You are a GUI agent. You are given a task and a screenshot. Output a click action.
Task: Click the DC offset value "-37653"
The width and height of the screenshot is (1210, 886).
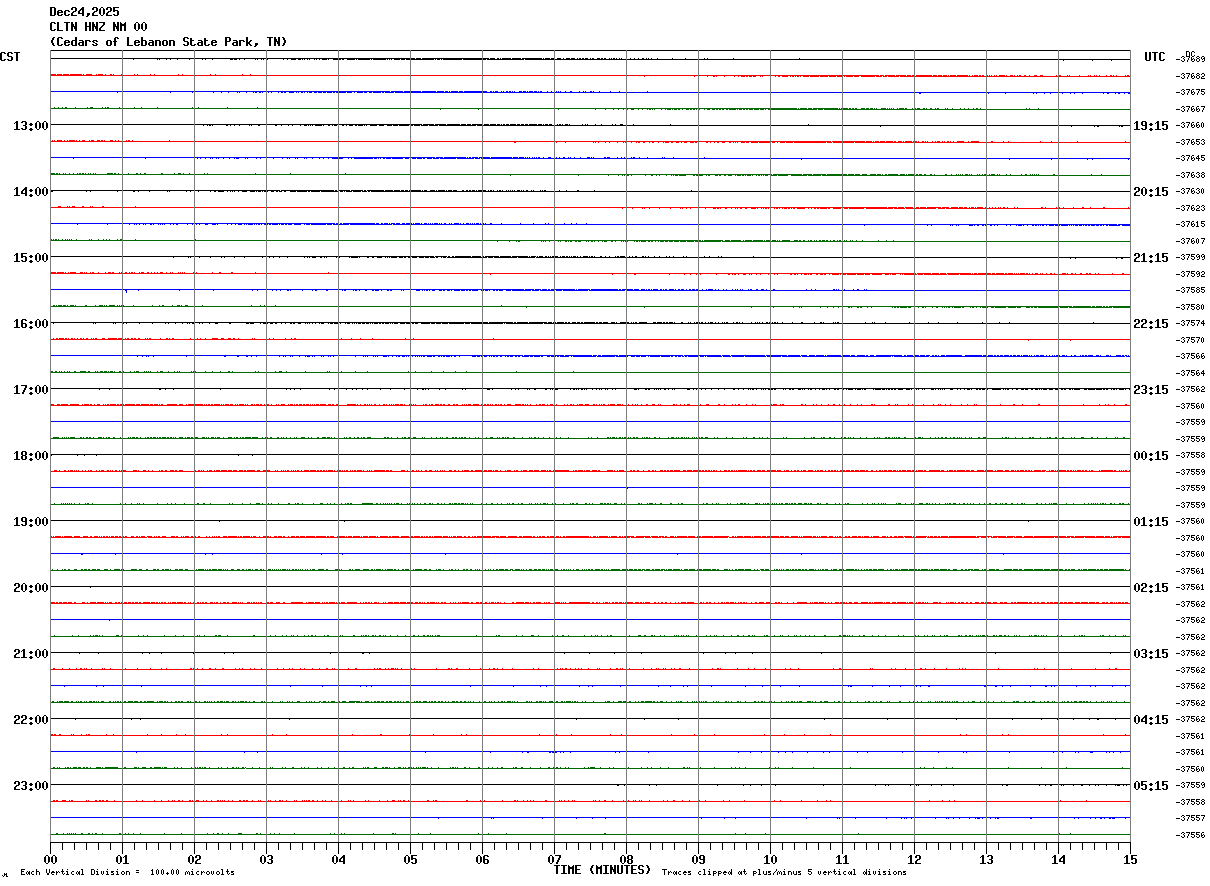point(1190,142)
